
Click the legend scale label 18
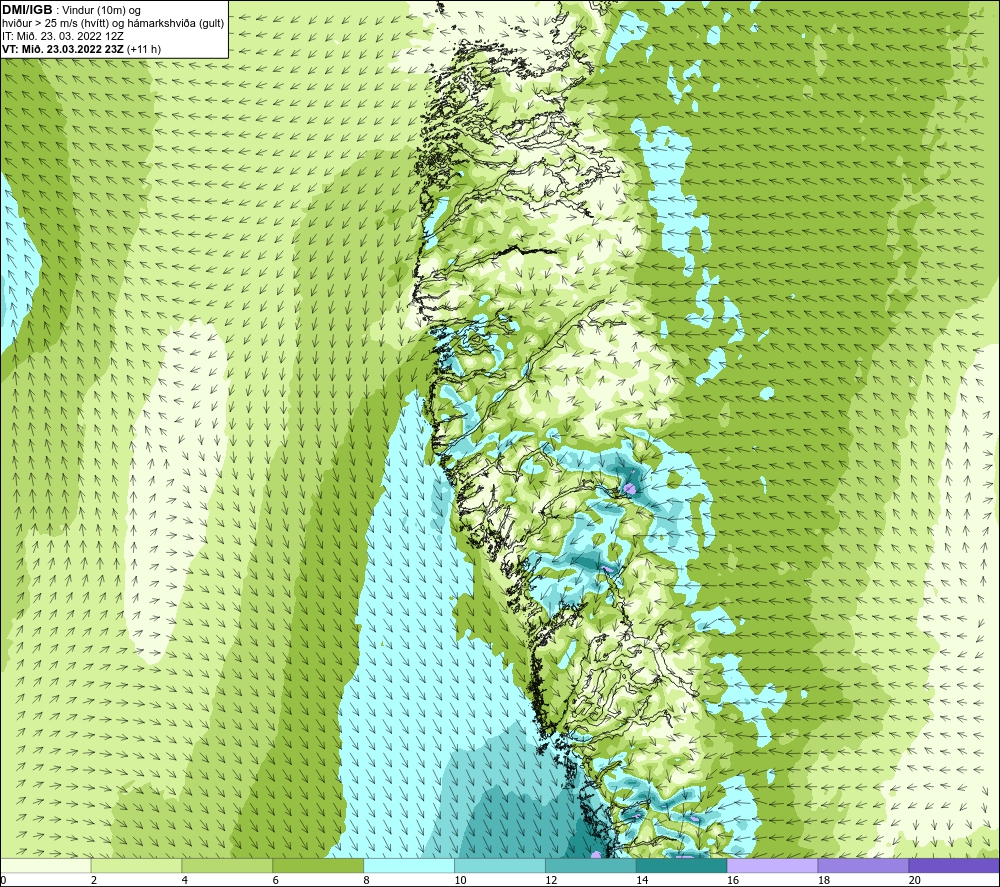824,881
